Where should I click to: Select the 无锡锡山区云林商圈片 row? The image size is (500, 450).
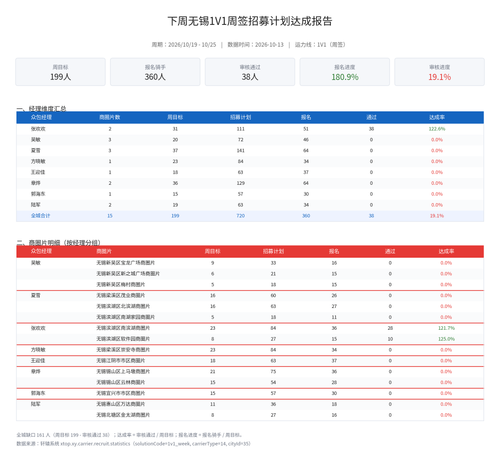(x=250, y=382)
